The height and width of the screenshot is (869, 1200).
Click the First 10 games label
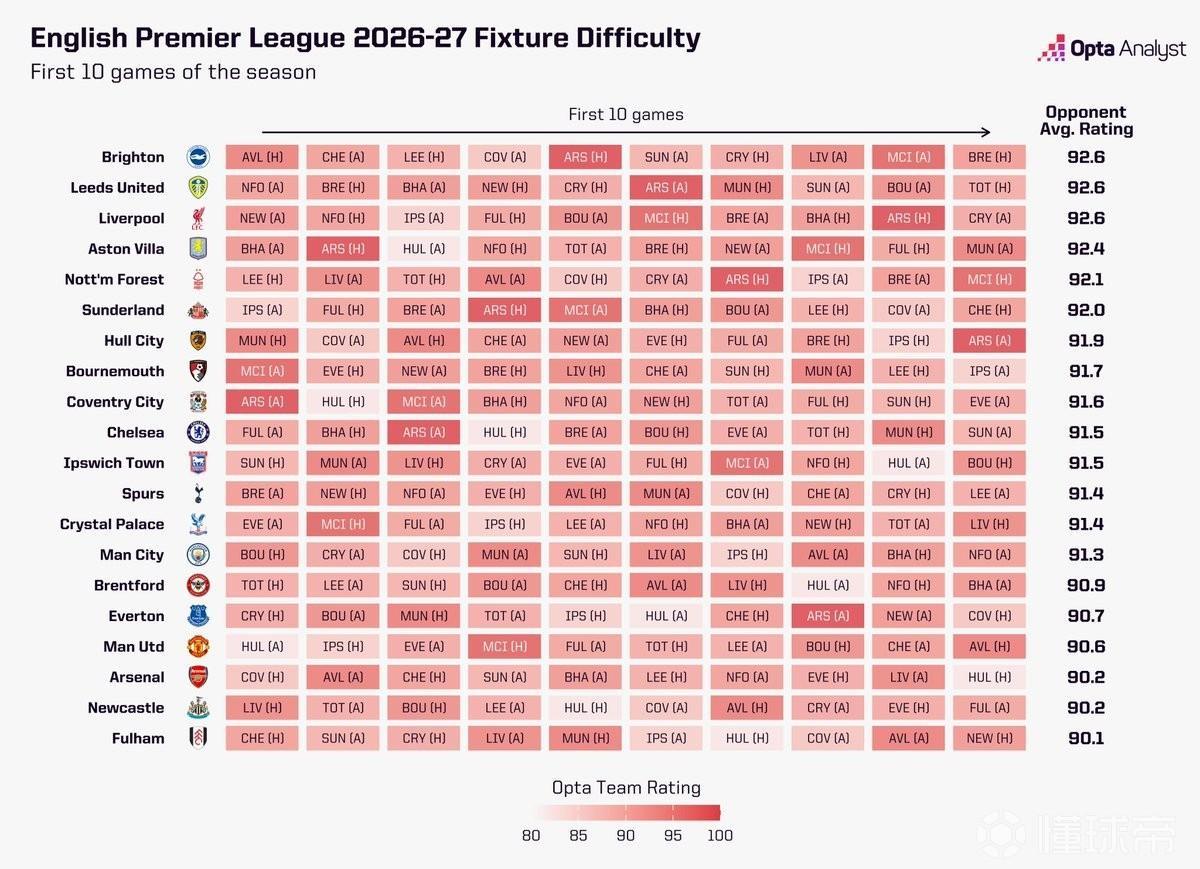[x=626, y=114]
